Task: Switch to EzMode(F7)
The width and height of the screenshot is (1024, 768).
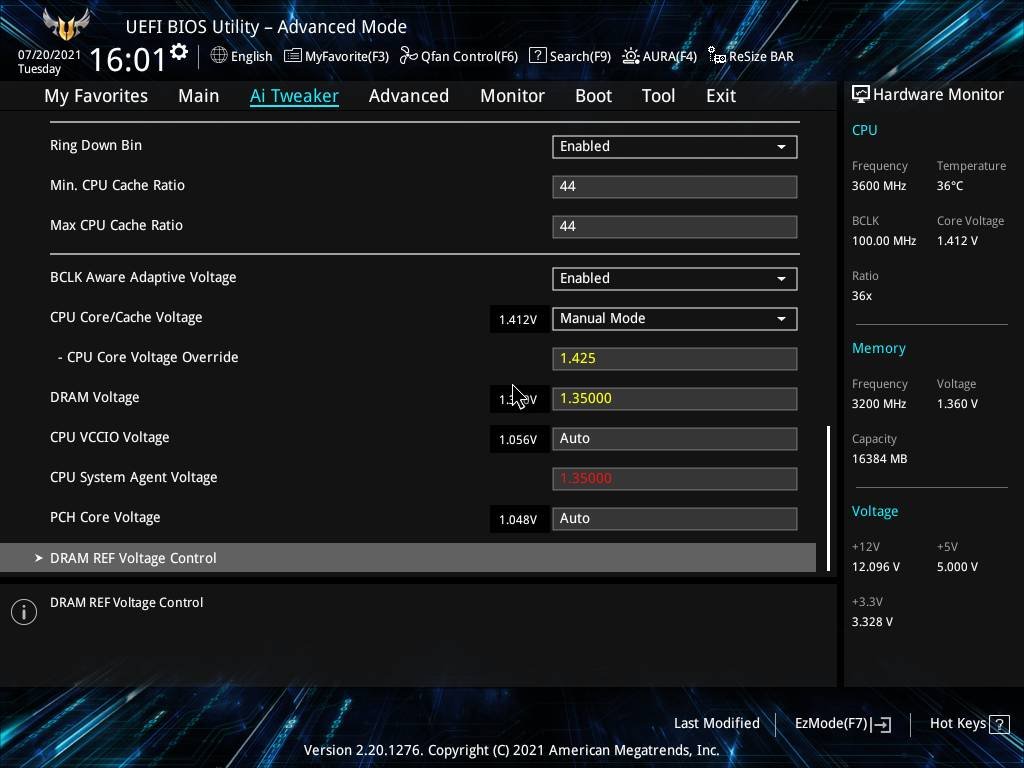Action: tap(842, 723)
